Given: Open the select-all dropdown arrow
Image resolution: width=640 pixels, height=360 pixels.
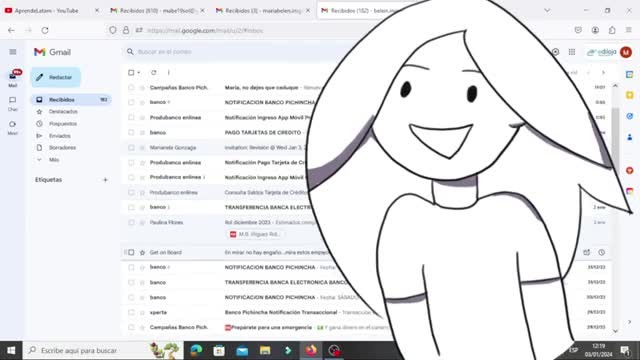Looking at the screenshot, I should pos(139,73).
